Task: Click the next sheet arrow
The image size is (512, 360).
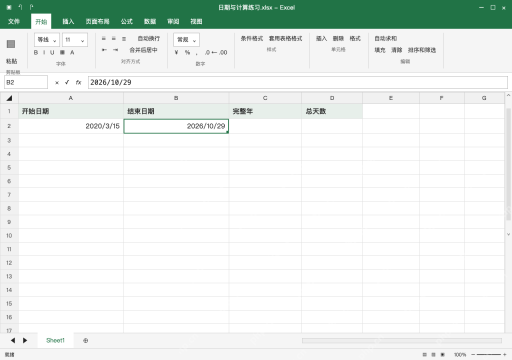Action: (25, 340)
